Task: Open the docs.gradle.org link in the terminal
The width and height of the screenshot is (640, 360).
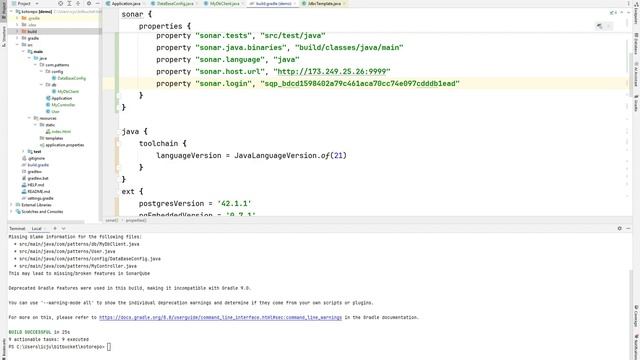Action: tap(220, 317)
